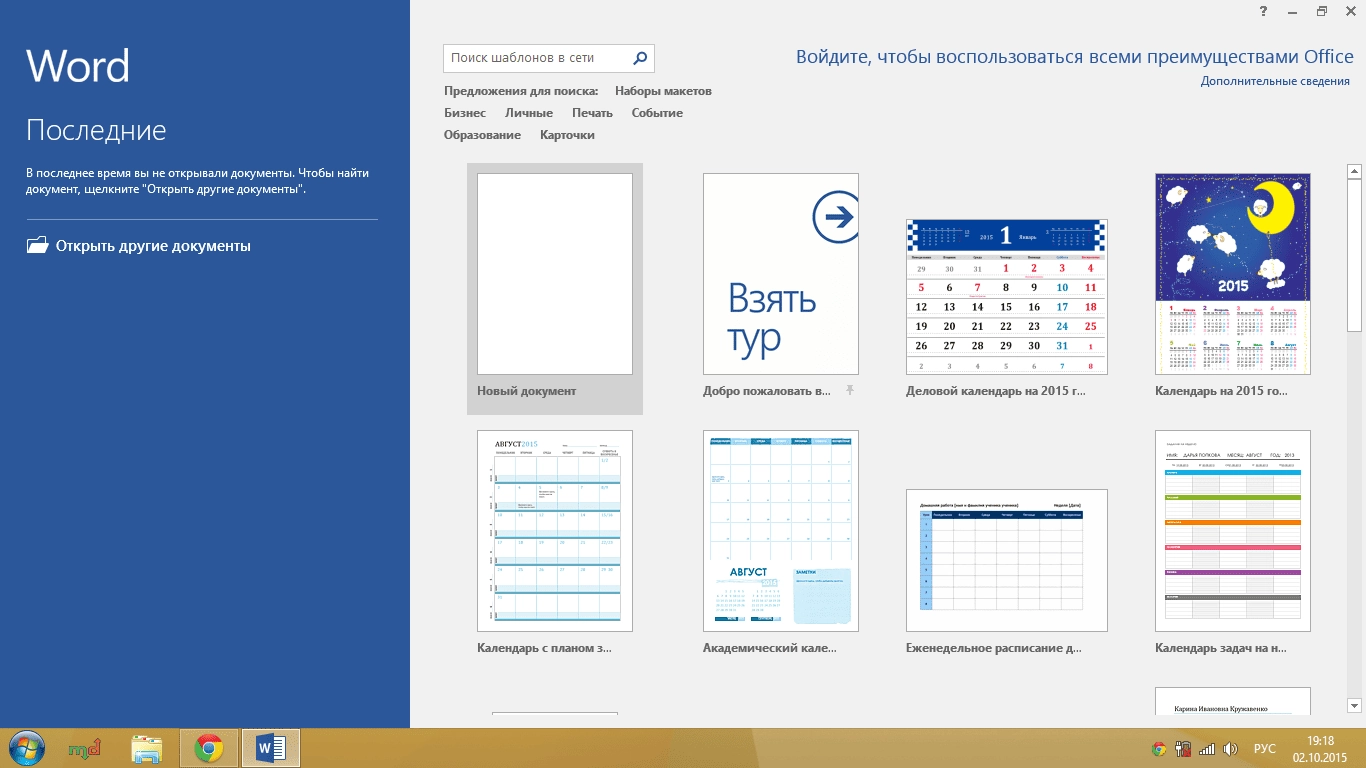1366x768 pixels.
Task: Click the folder icon beside Open other documents
Action: pyautogui.click(x=37, y=245)
